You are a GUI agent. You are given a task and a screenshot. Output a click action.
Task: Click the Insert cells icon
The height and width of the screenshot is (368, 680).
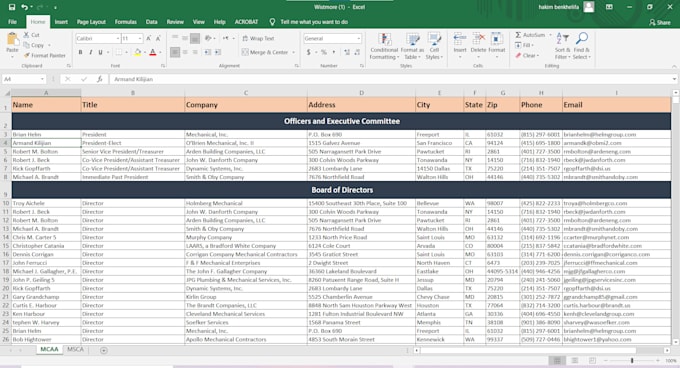tap(460, 39)
